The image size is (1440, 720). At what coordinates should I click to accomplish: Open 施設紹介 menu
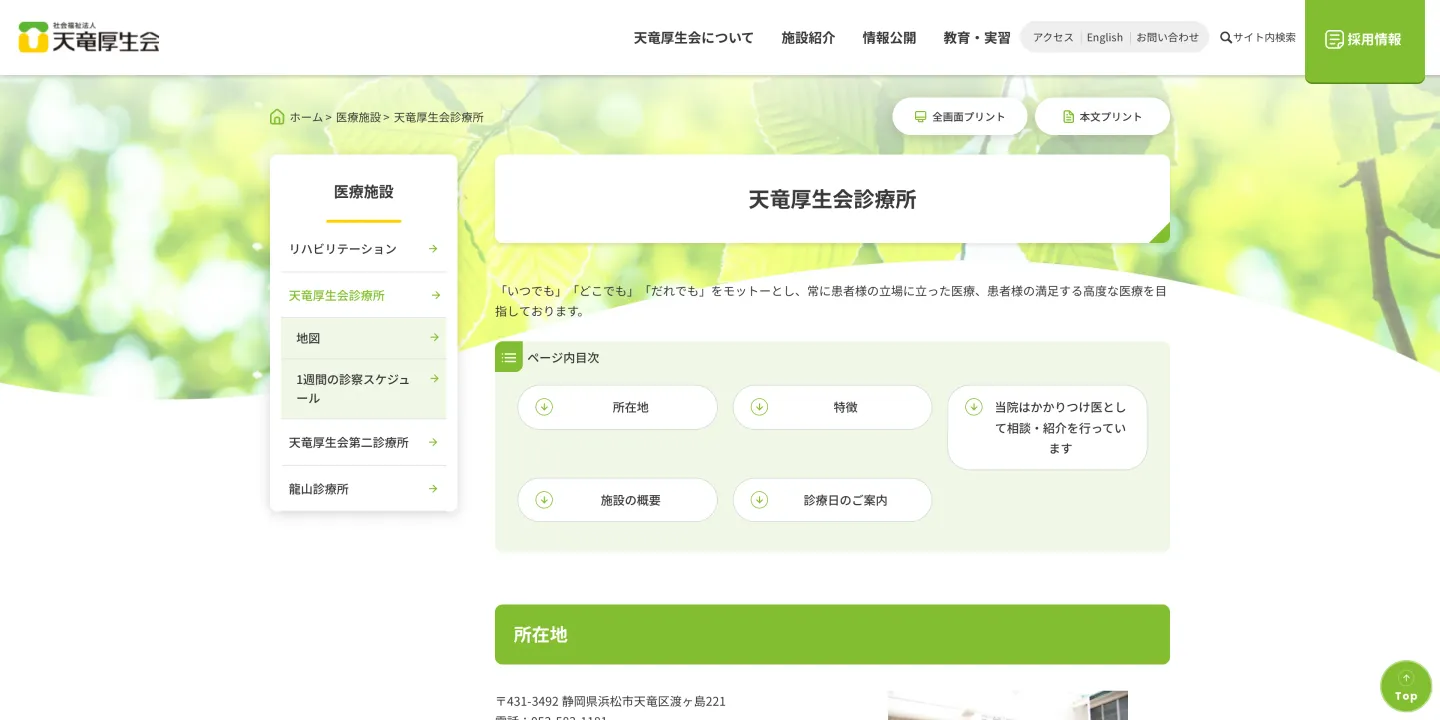coord(808,38)
